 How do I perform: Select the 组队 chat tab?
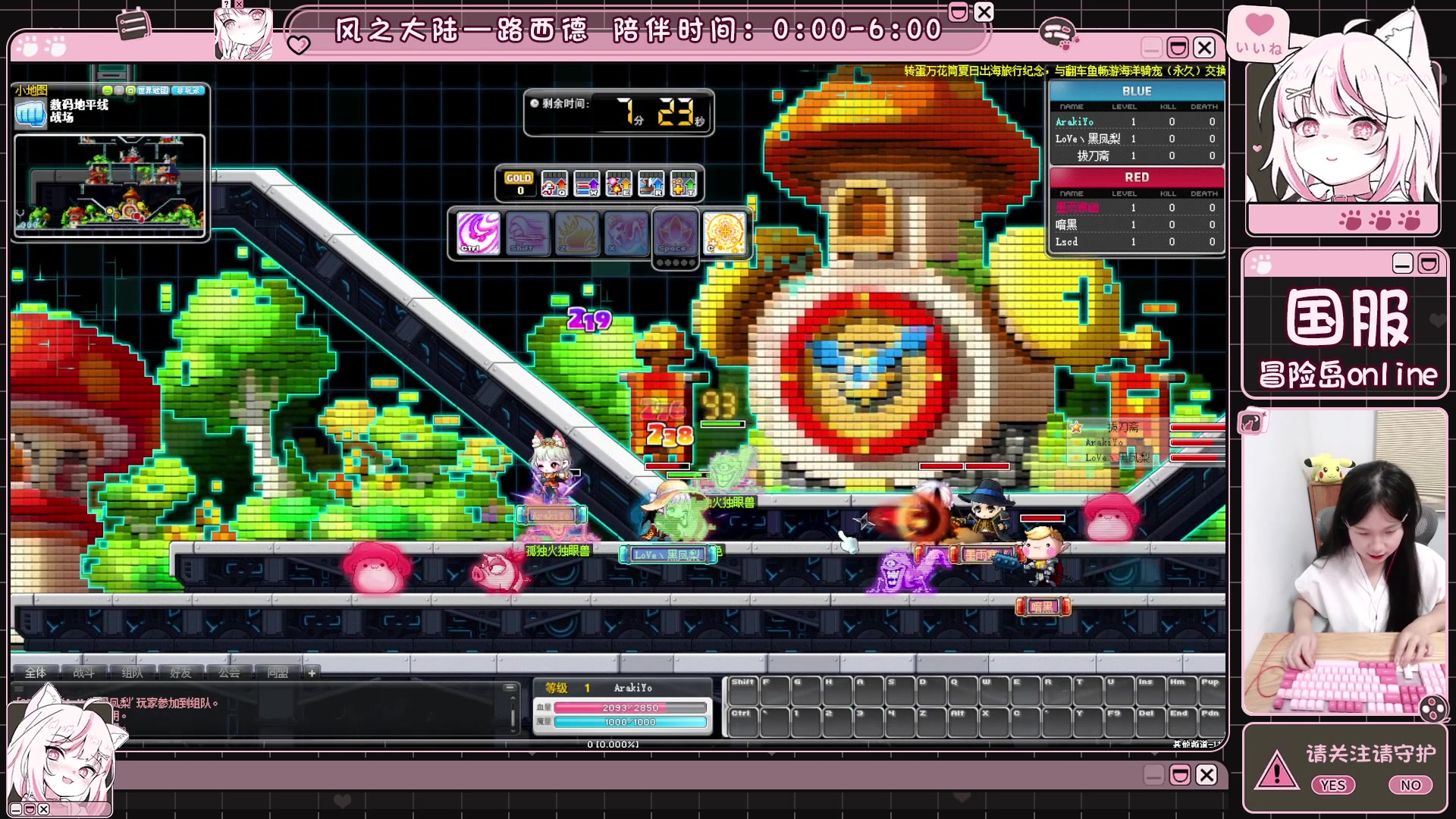point(132,673)
